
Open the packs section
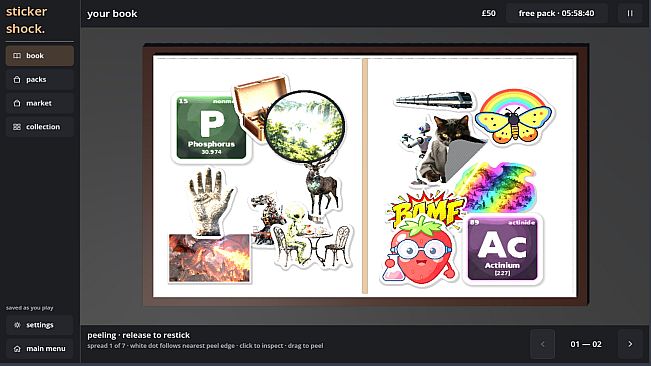pyautogui.click(x=39, y=79)
